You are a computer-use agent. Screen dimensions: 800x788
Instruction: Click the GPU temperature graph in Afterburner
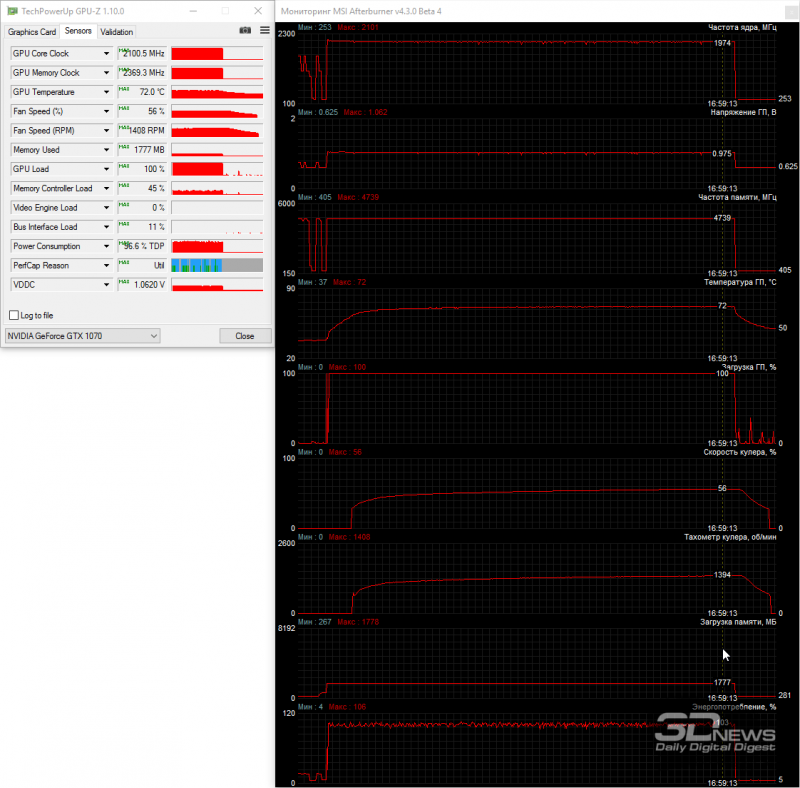pos(536,324)
